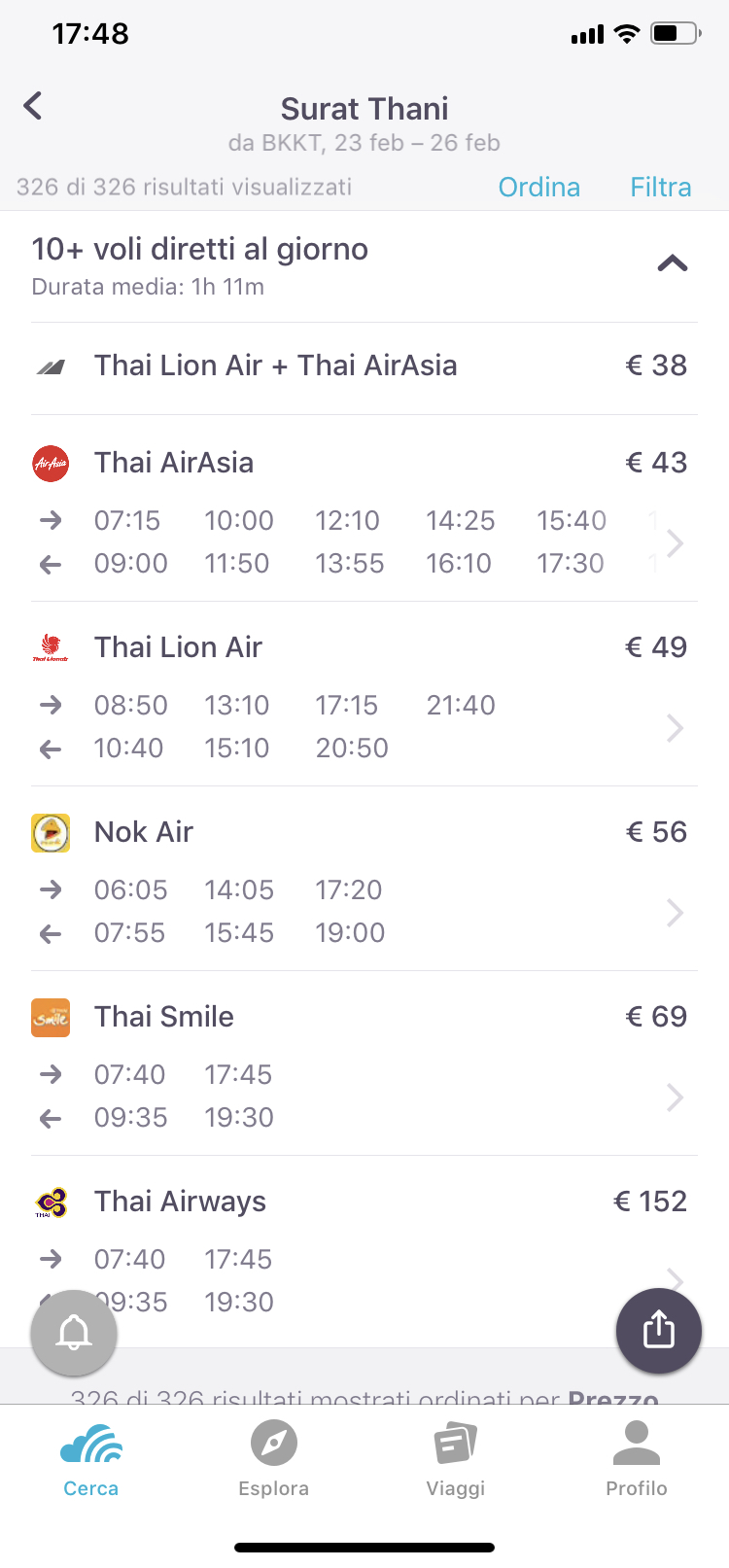This screenshot has height=1568, width=729.
Task: Open Thai AirAsia flight details chevron
Action: point(676,542)
